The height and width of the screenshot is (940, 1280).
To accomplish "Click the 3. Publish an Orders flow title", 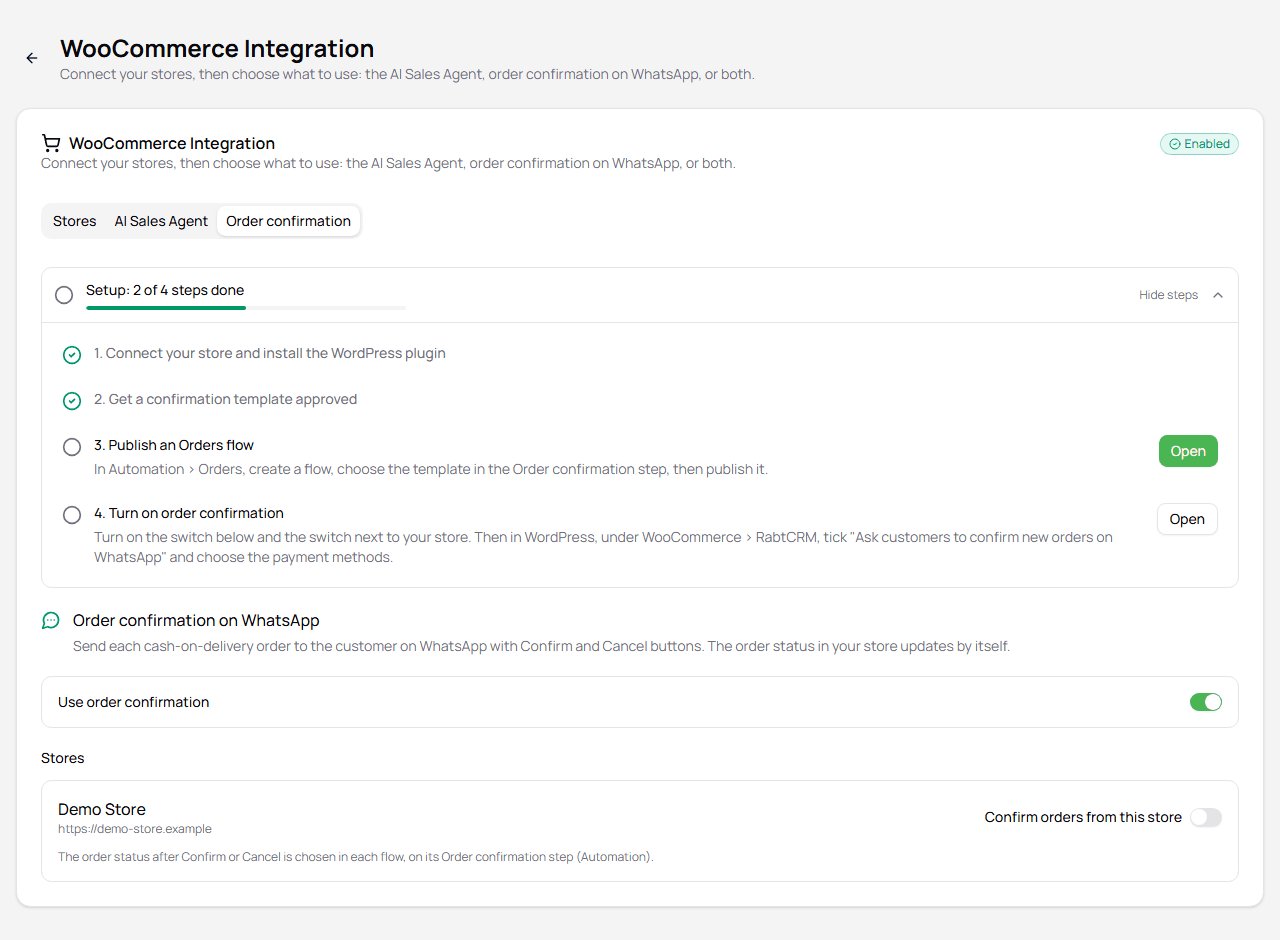I will 174,445.
